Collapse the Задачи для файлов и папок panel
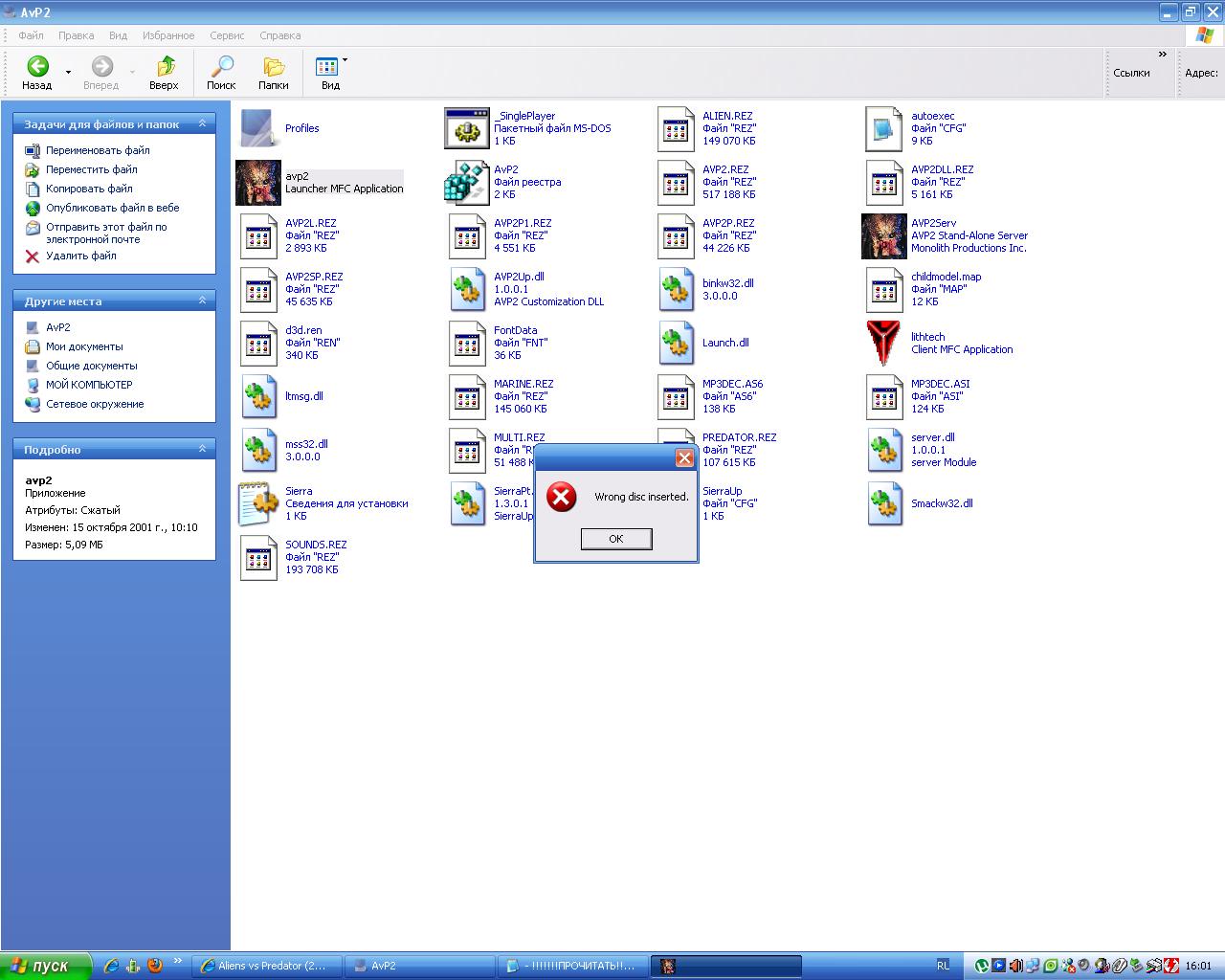This screenshot has height=980, width=1225. [202, 123]
